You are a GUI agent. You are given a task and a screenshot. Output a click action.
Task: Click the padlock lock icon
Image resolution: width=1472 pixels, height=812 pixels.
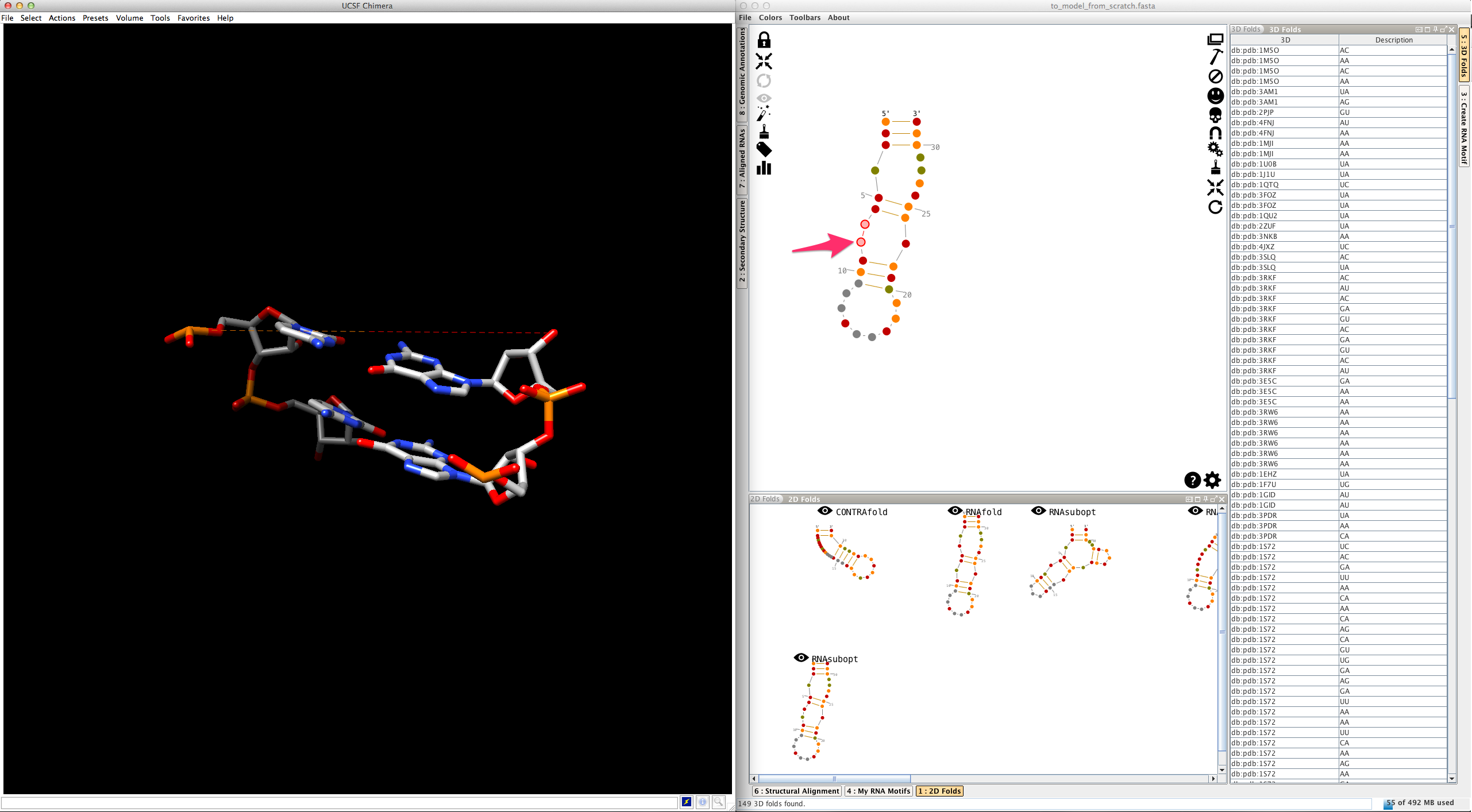(x=764, y=40)
